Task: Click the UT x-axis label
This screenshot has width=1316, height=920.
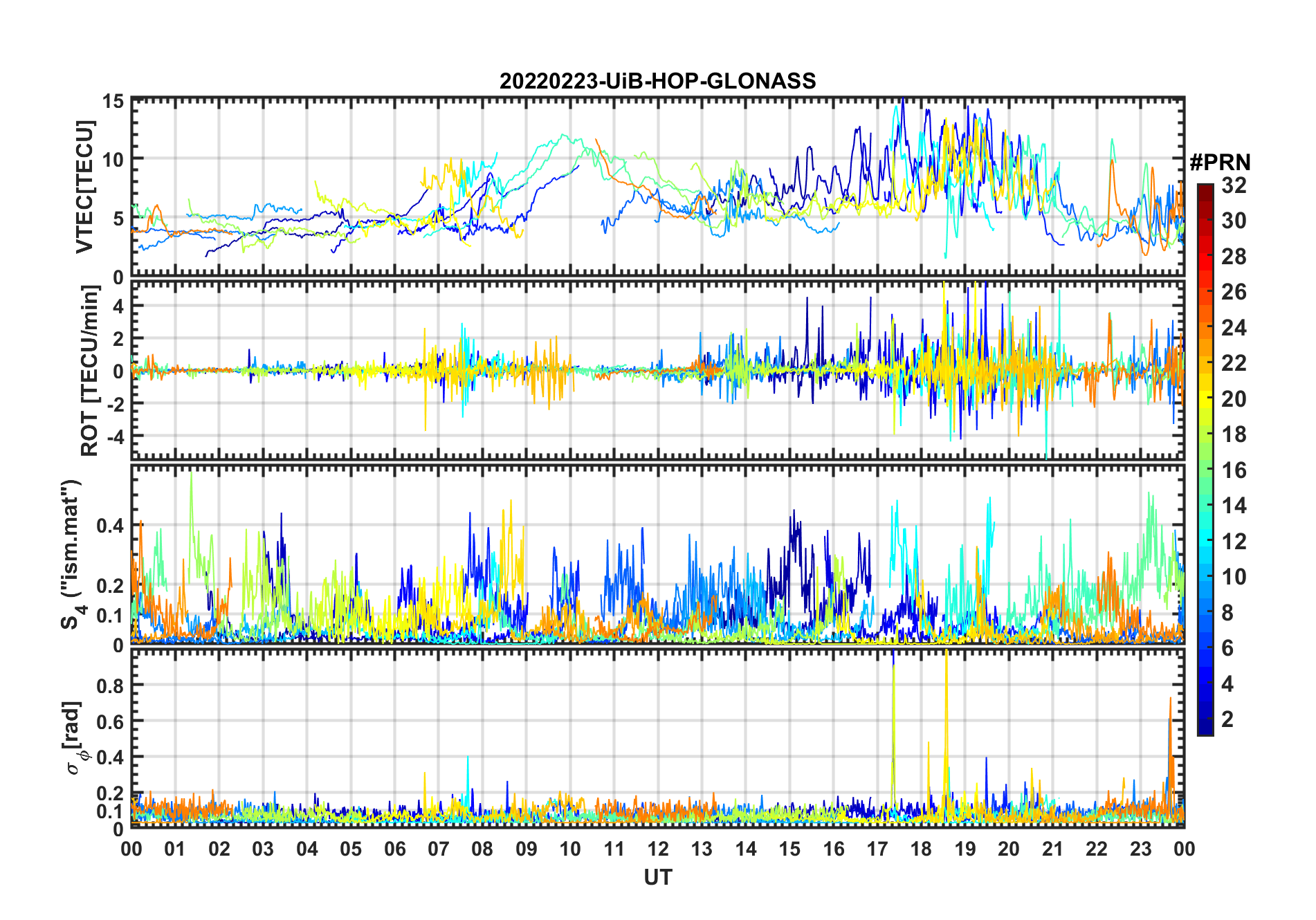Action: pyautogui.click(x=657, y=878)
